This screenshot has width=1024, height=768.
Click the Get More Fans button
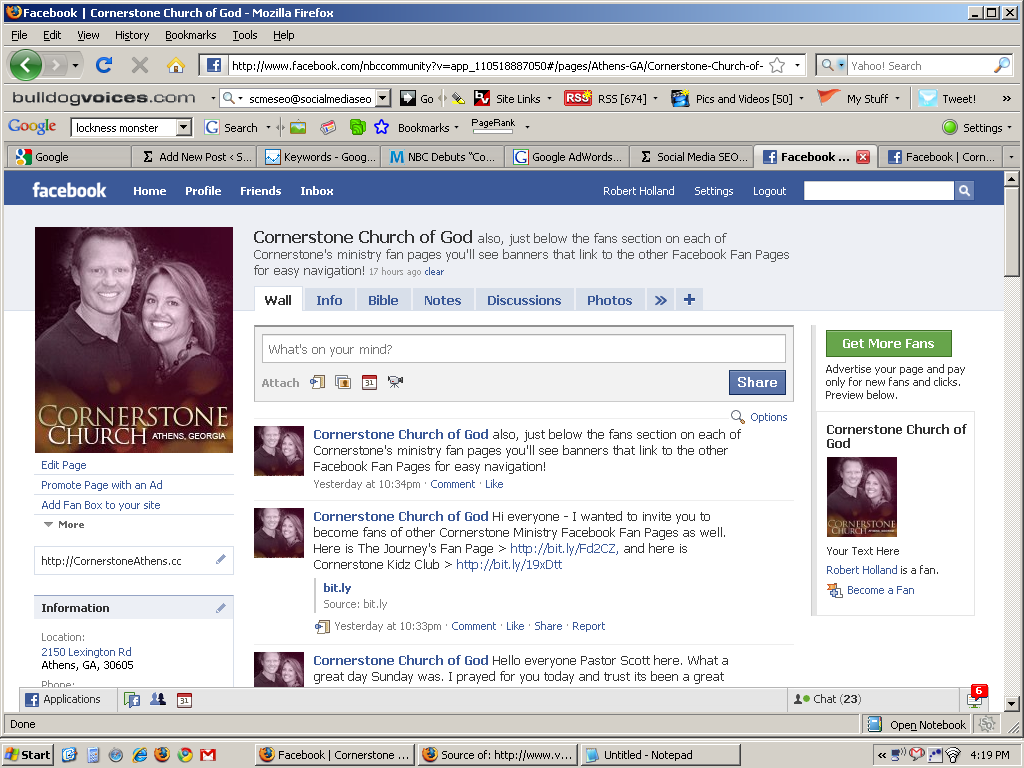[x=888, y=344]
